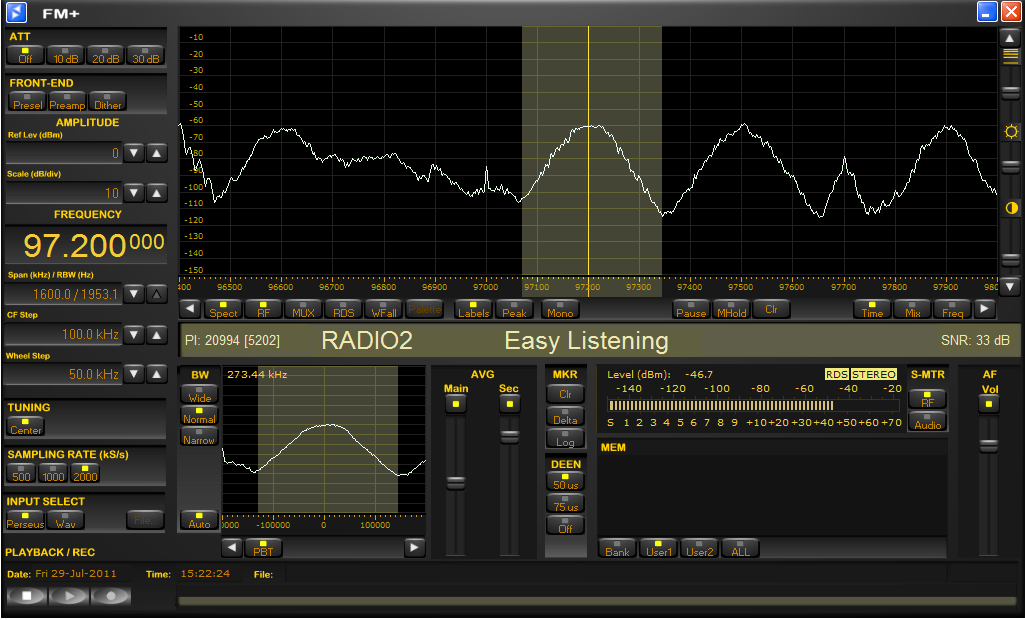
Task: Click the FM+ application logo icon
Action: coord(16,13)
